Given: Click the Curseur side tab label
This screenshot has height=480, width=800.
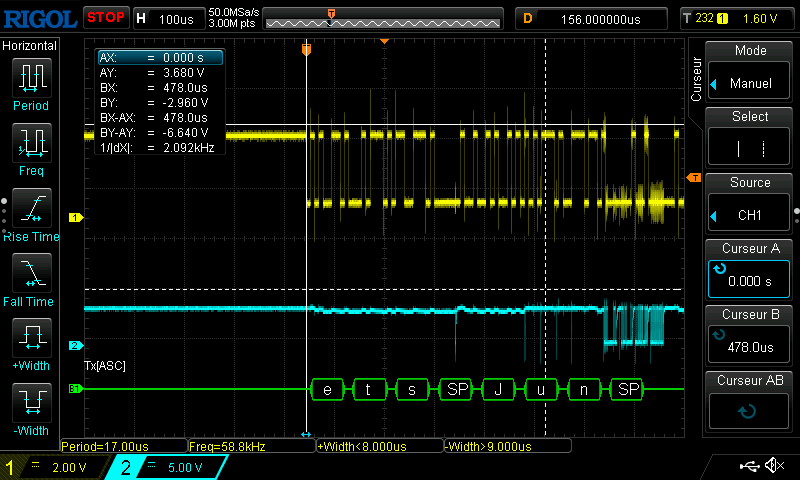Looking at the screenshot, I should [x=695, y=79].
